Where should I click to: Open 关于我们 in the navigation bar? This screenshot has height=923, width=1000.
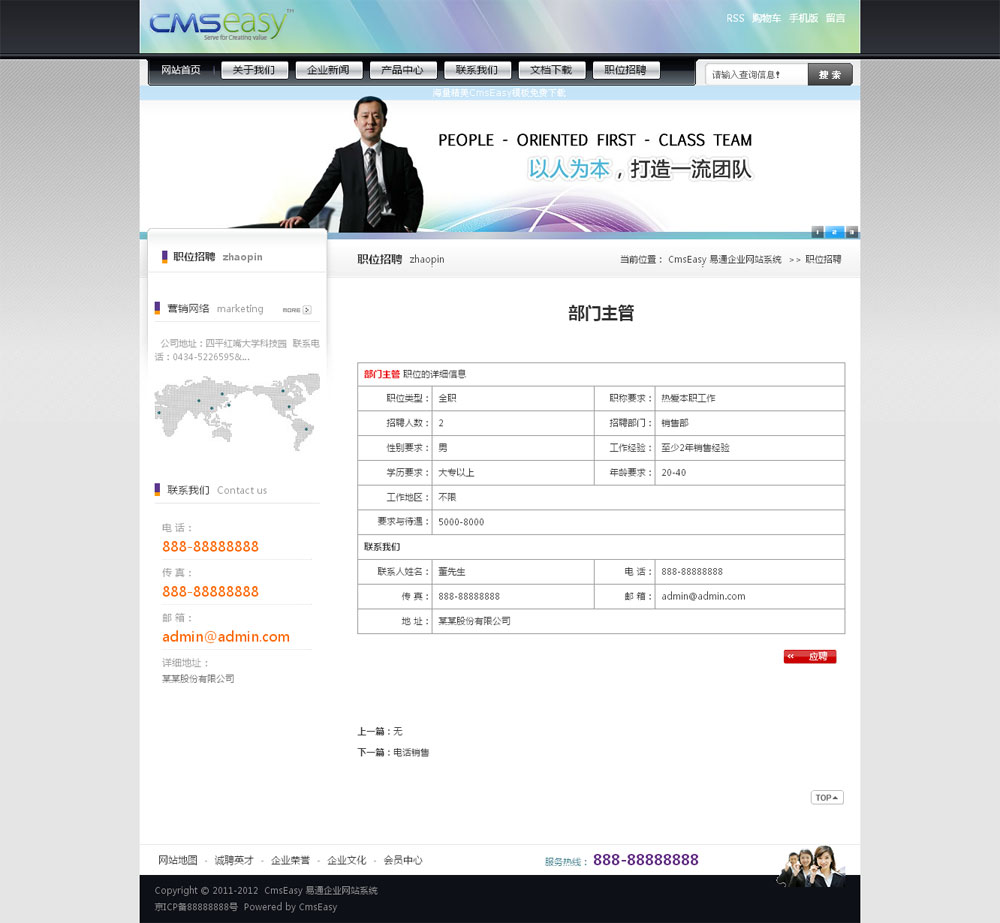pos(254,70)
